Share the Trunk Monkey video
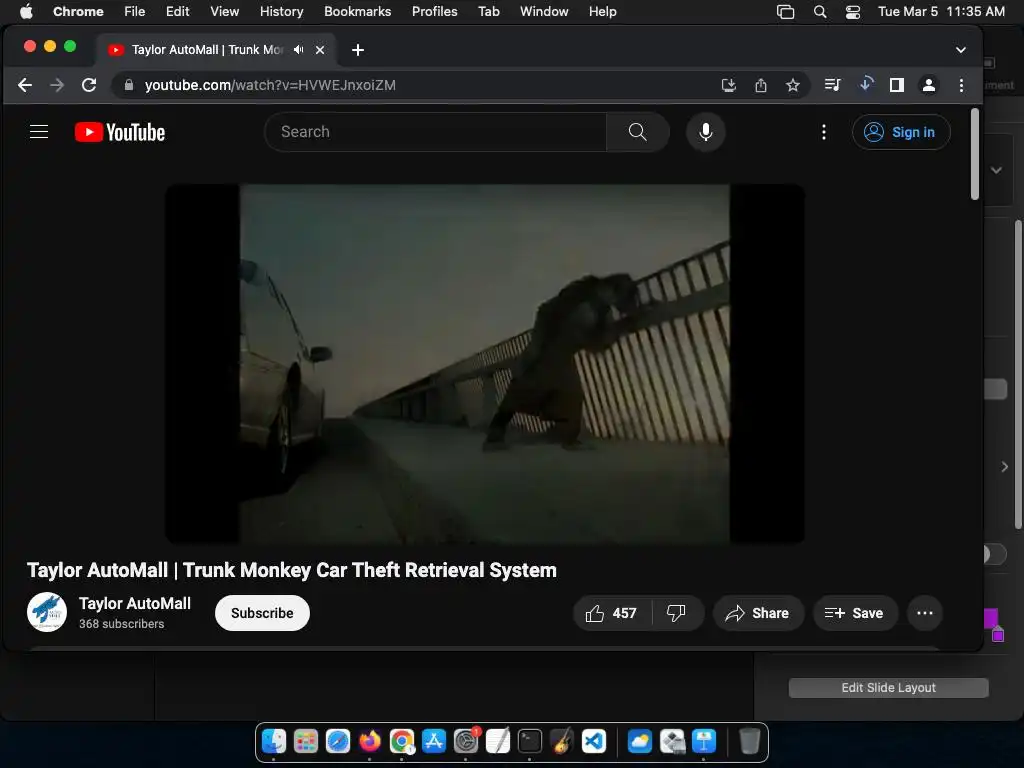The image size is (1024, 768). pos(758,613)
